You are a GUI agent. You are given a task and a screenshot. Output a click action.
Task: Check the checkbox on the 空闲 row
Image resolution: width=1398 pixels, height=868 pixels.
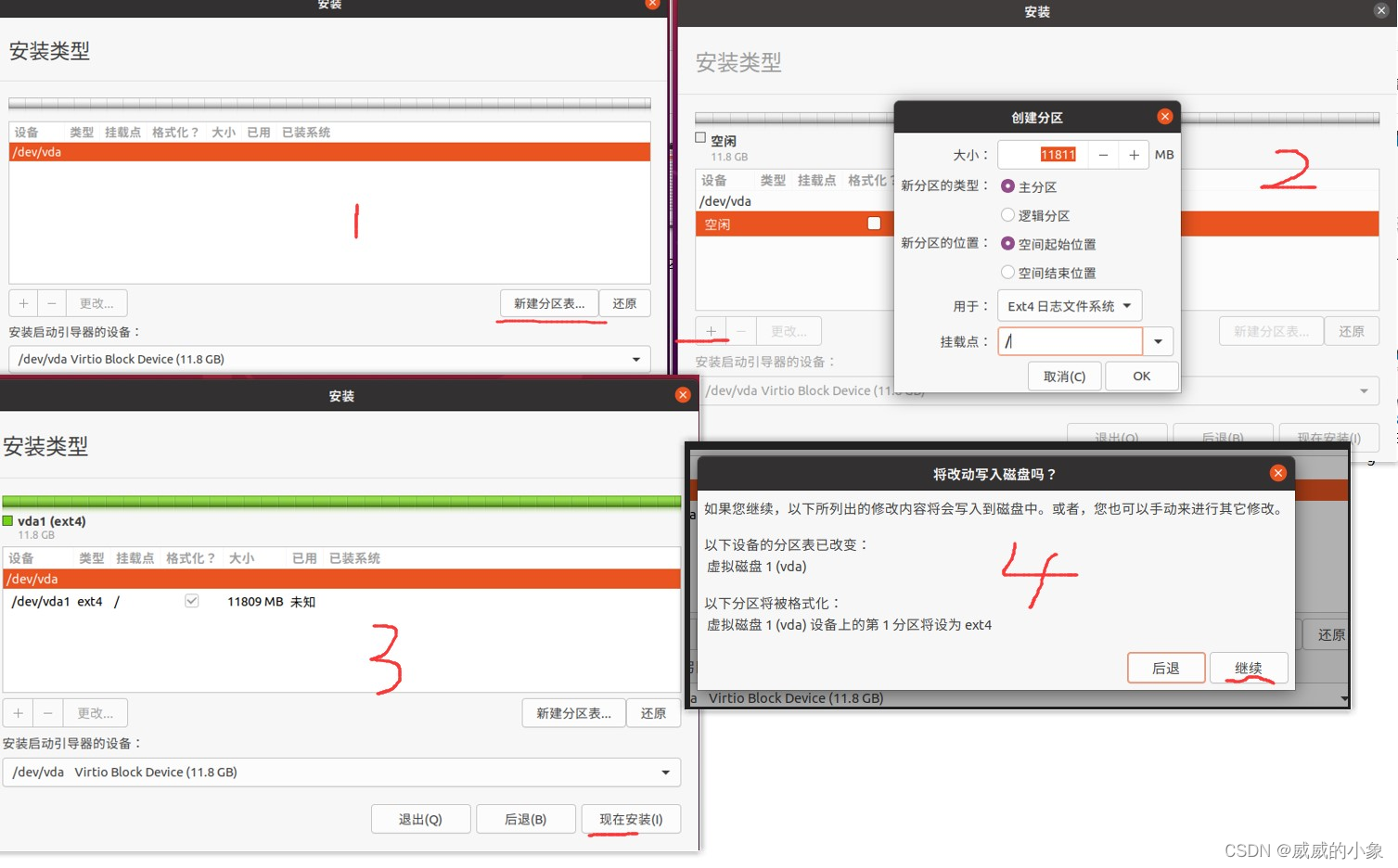click(x=871, y=223)
